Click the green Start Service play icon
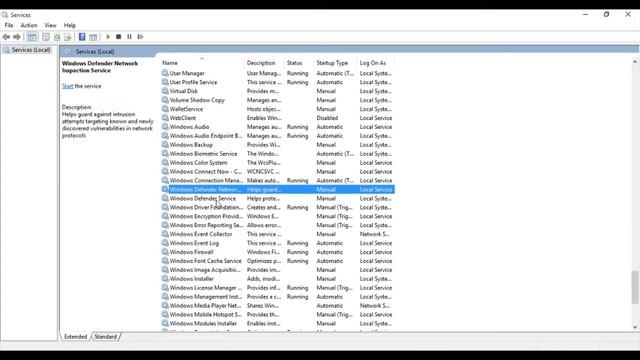The width and height of the screenshot is (640, 360). coord(108,37)
